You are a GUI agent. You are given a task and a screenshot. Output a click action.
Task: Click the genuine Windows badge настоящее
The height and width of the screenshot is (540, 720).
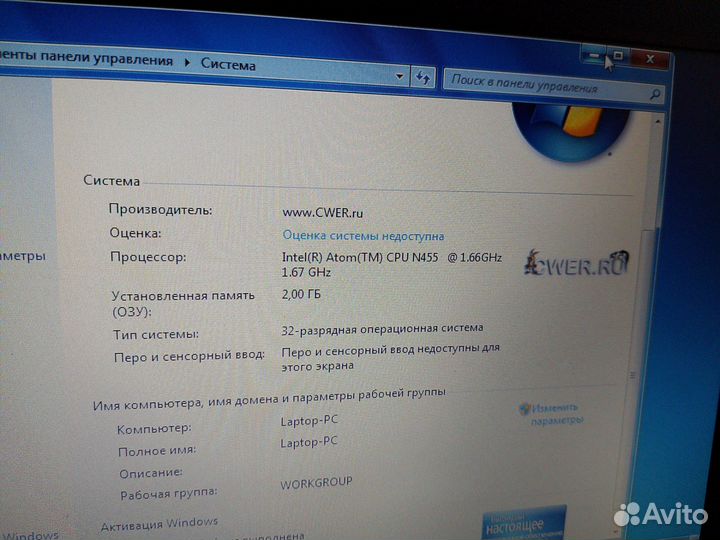point(524,523)
